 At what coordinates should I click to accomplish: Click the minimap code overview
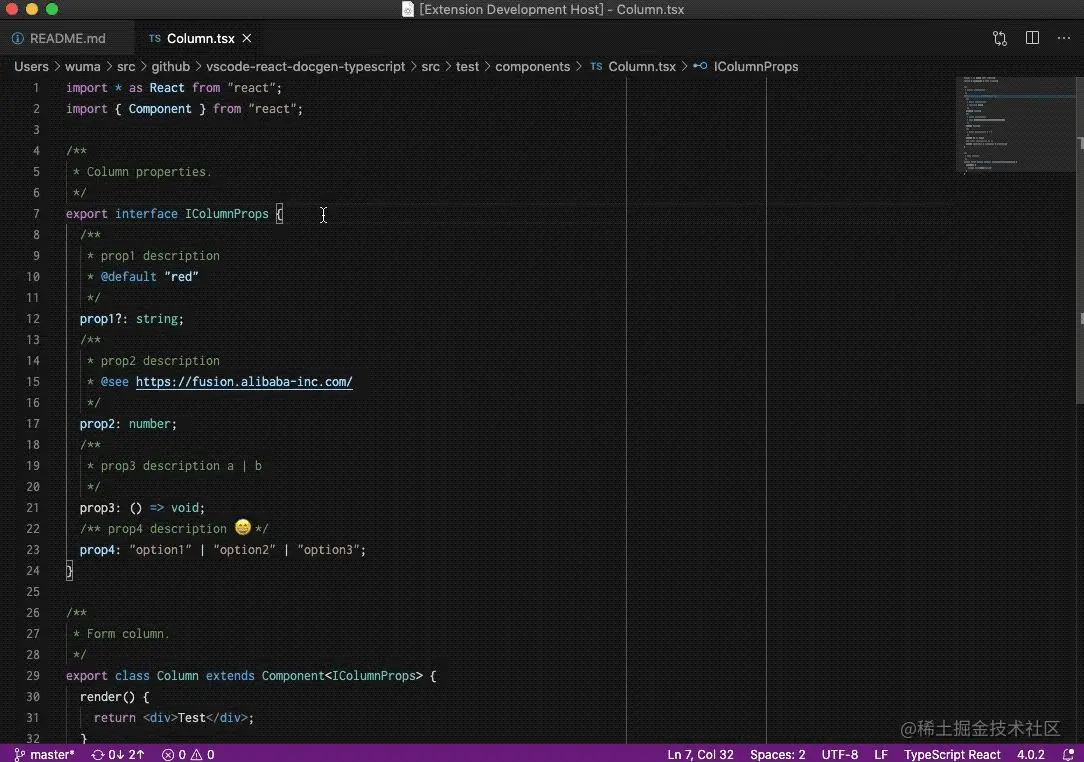(x=1016, y=124)
